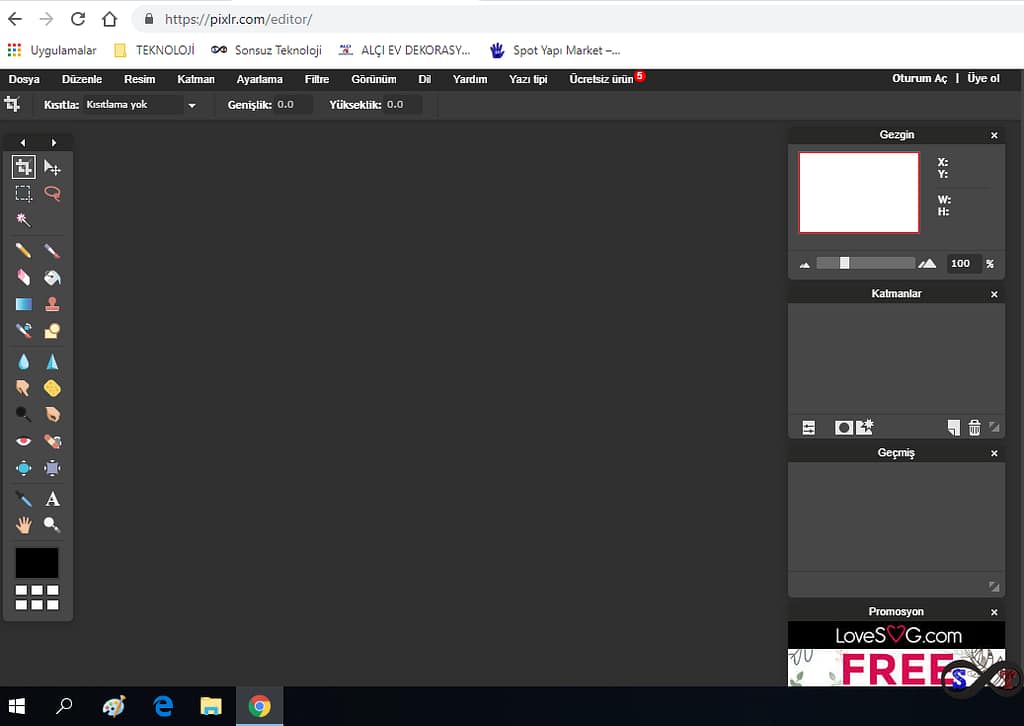The height and width of the screenshot is (726, 1024).
Task: Activate the Clone Stamp tool
Action: (52, 304)
